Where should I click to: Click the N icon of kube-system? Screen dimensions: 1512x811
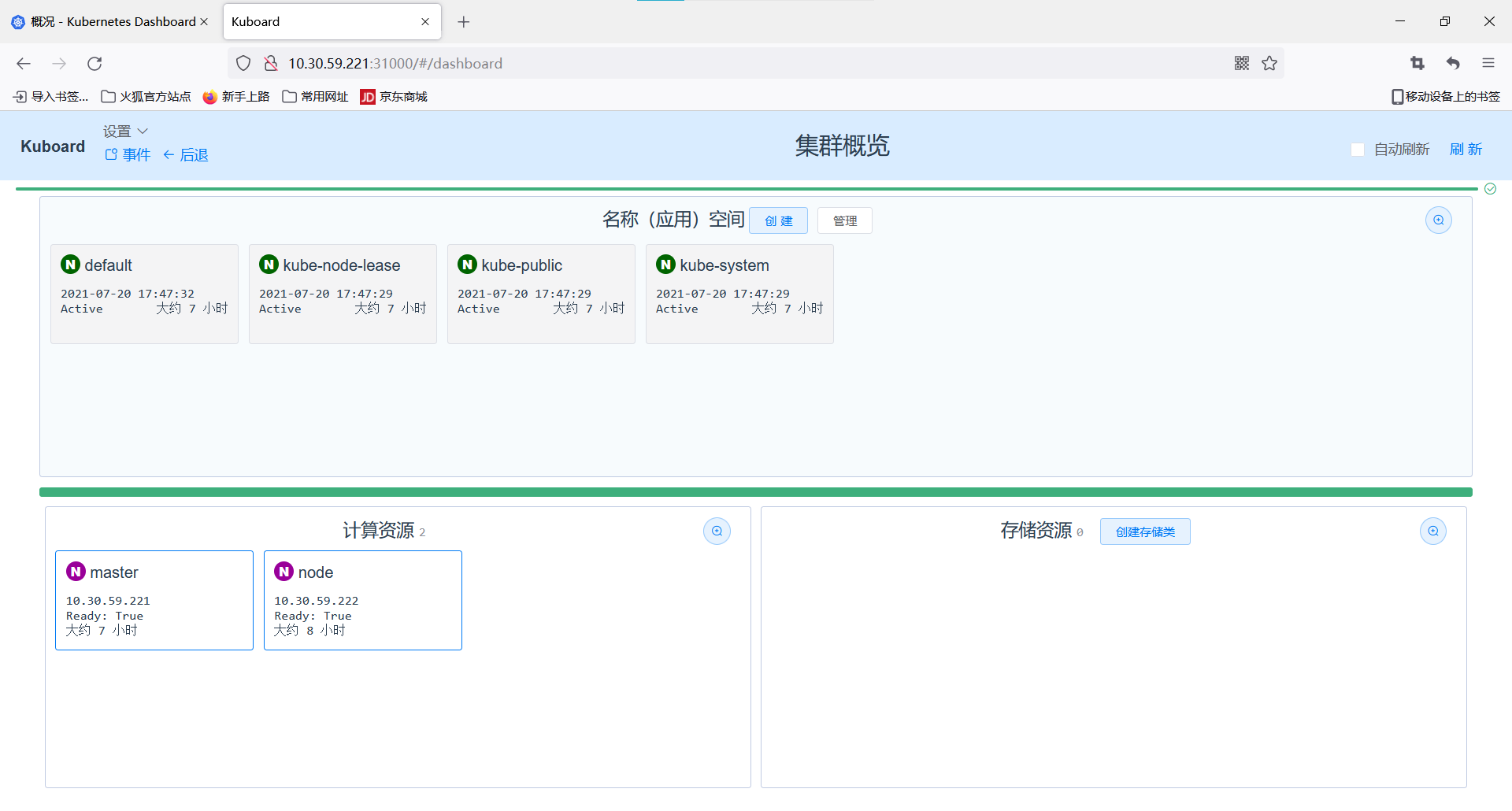click(x=666, y=265)
